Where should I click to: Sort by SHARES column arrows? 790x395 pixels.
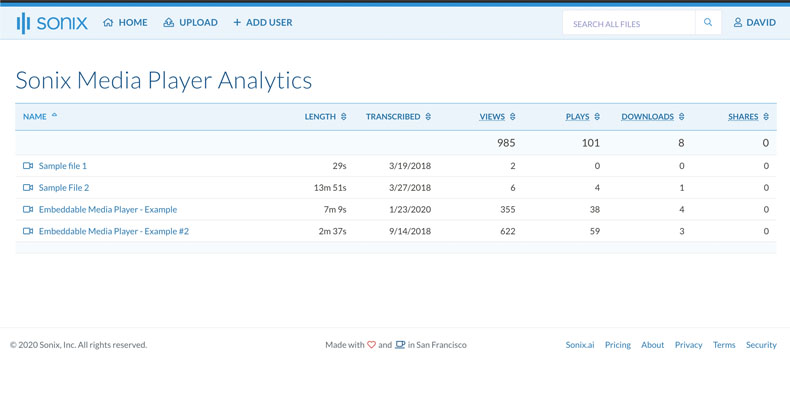[766, 117]
